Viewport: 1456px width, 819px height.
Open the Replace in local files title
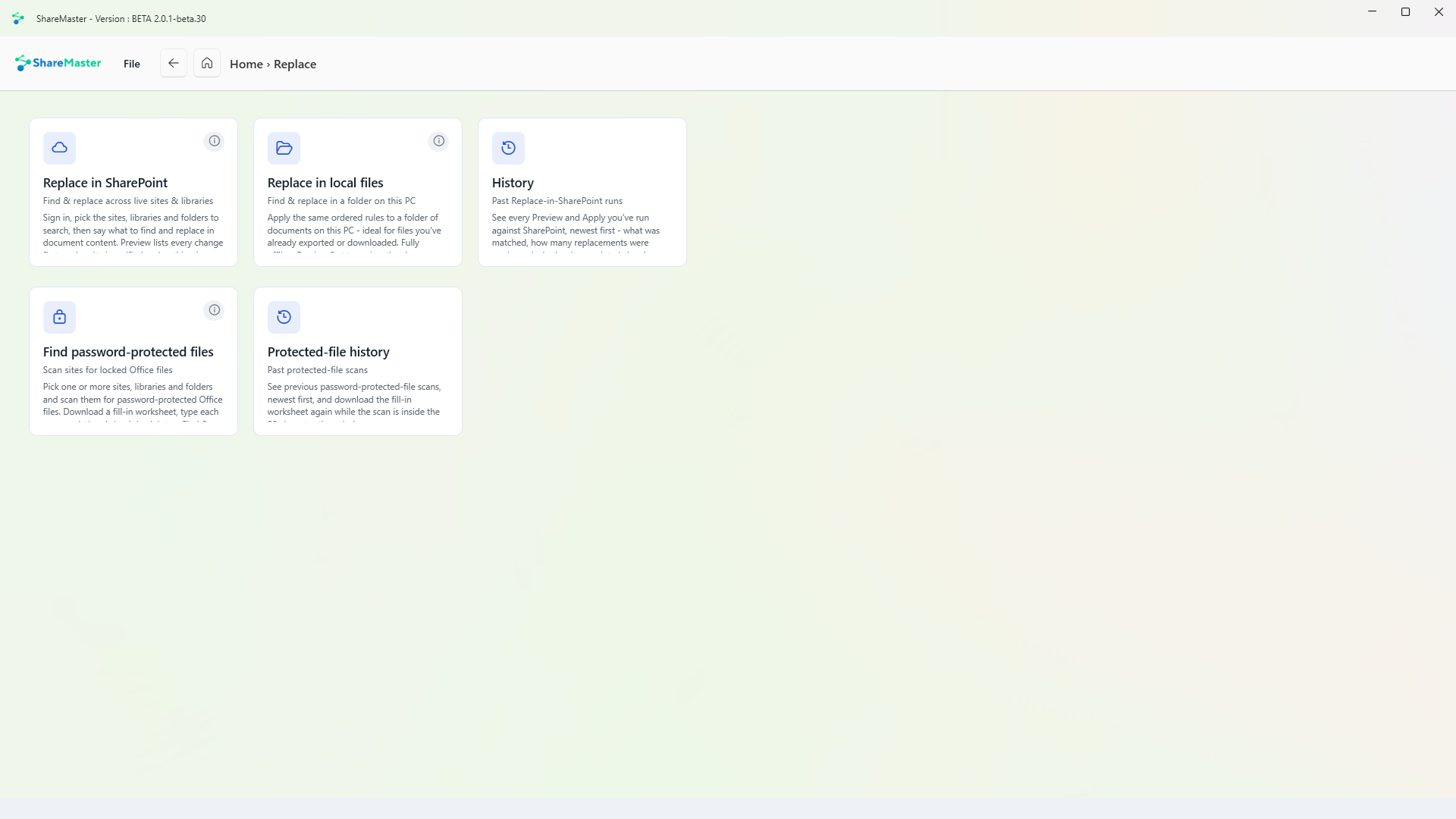(x=325, y=183)
